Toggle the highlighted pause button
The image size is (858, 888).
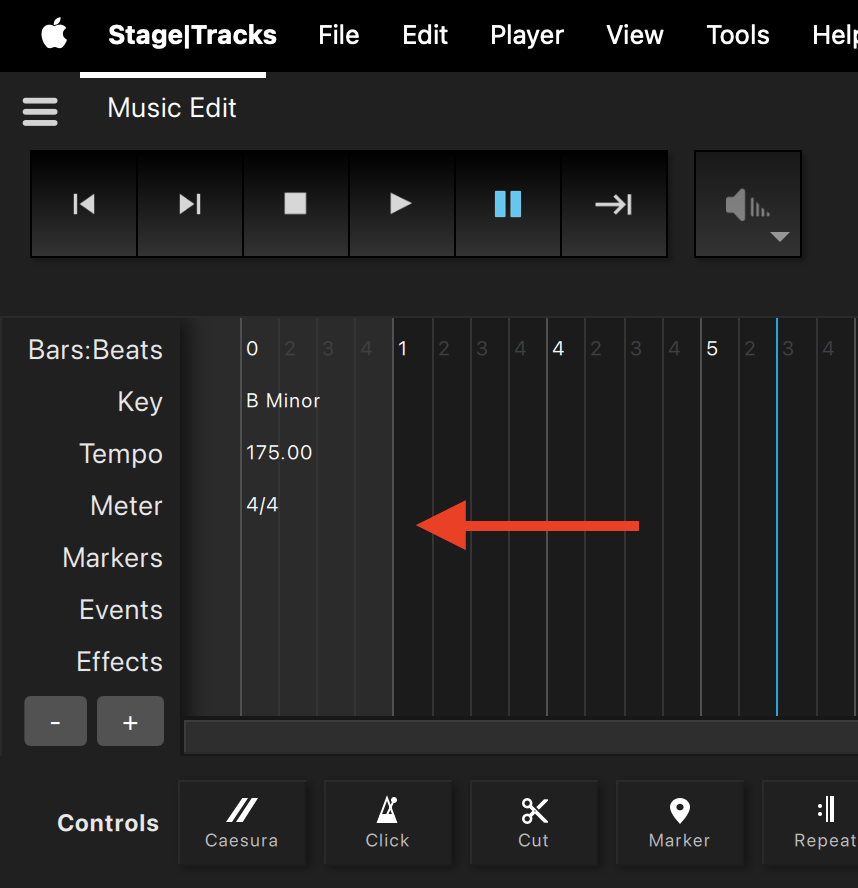508,204
